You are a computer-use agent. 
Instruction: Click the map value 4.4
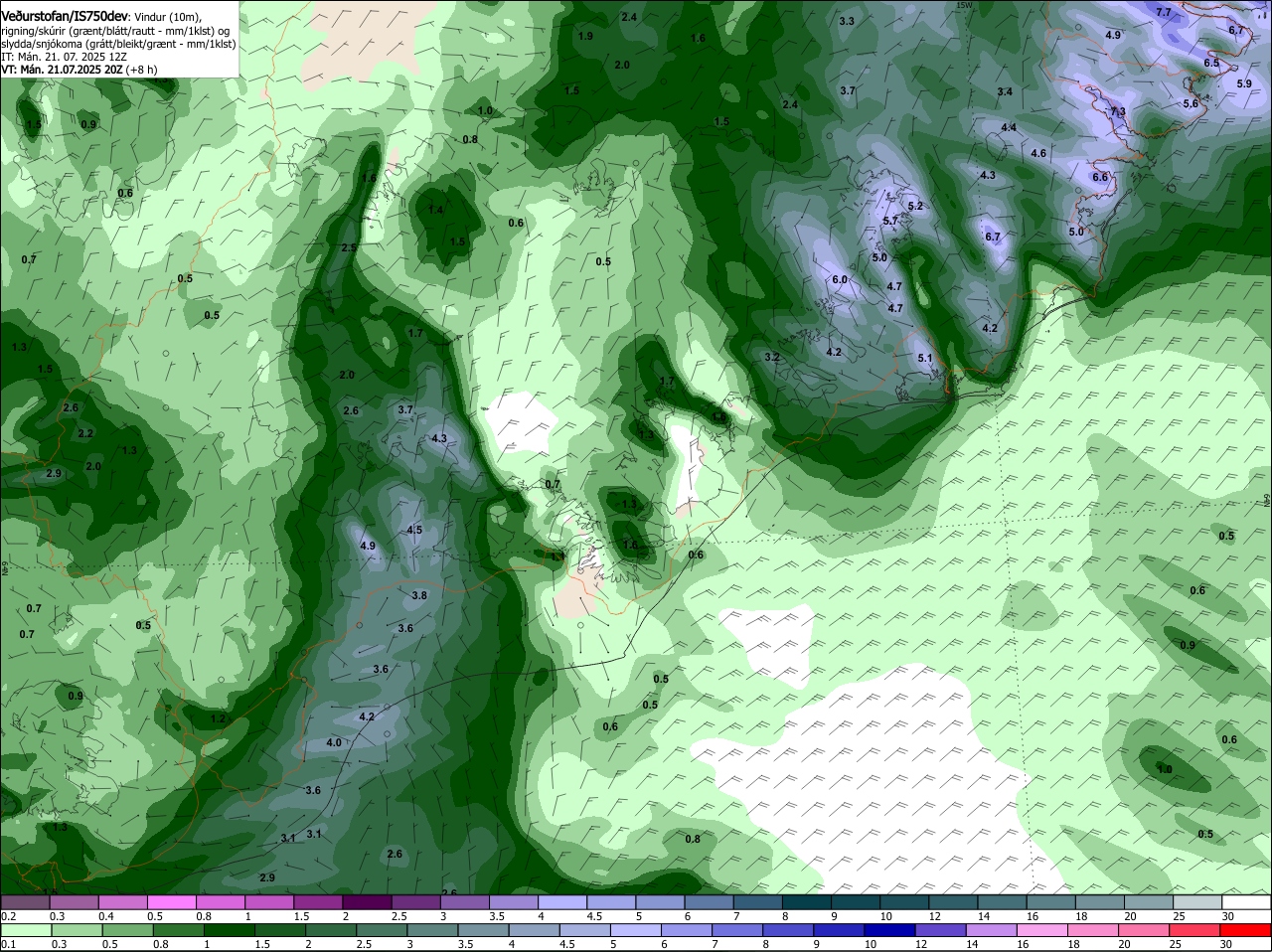(1009, 128)
